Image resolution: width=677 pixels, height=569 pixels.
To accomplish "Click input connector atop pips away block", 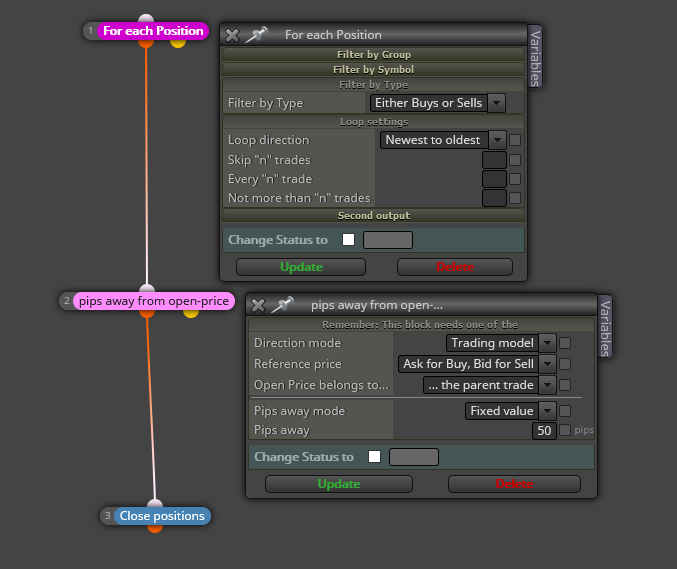I will (147, 288).
